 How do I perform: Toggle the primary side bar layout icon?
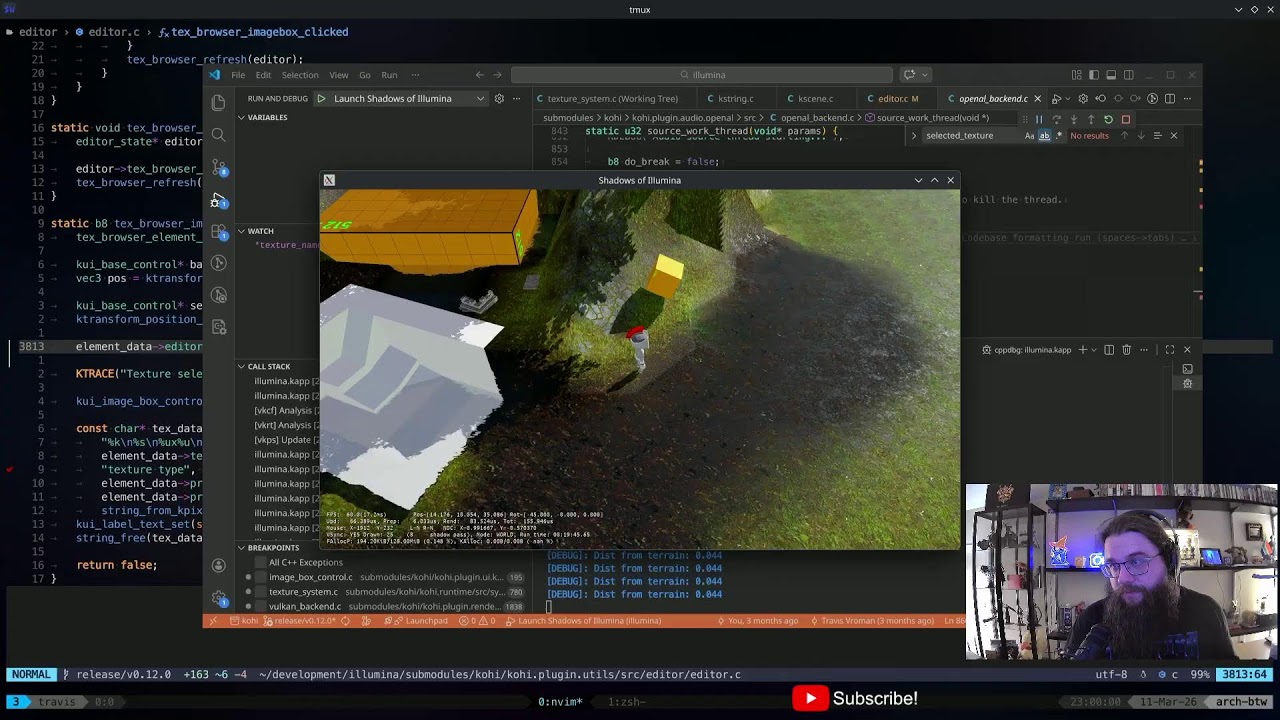tap(1093, 75)
